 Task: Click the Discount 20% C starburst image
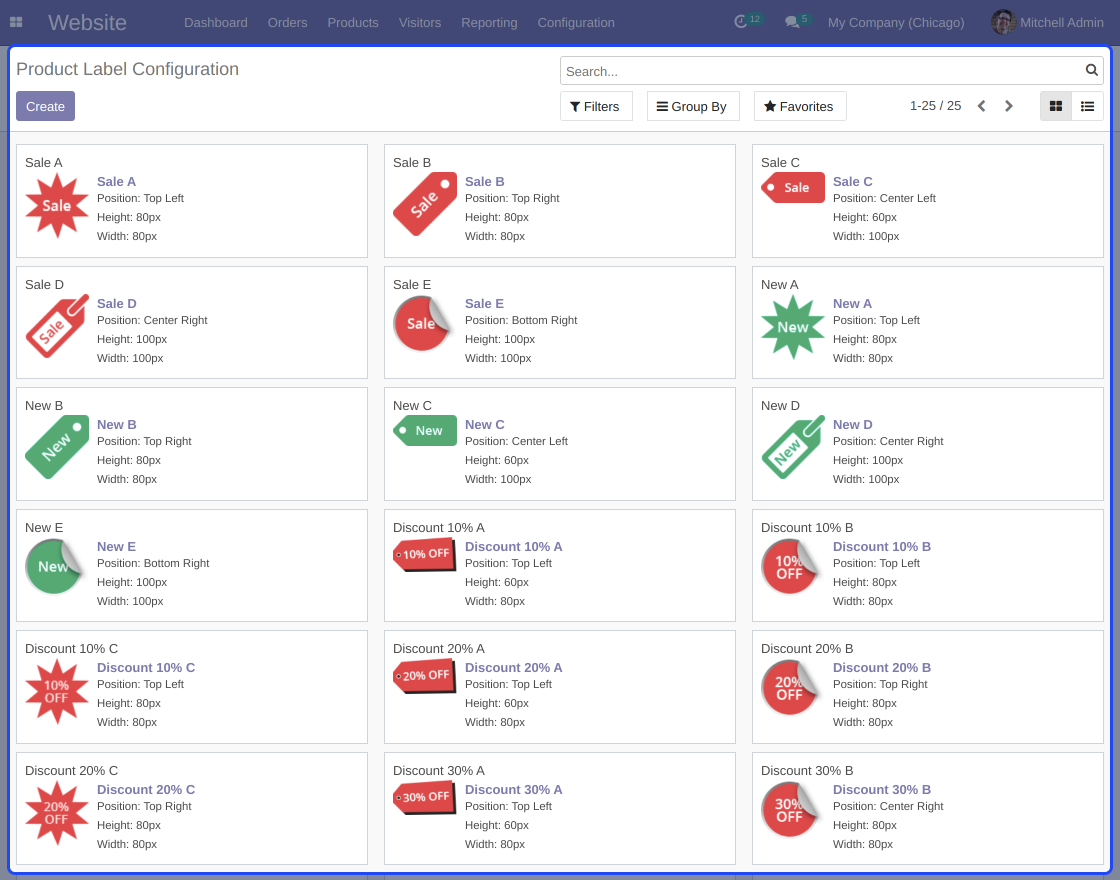tap(56, 813)
